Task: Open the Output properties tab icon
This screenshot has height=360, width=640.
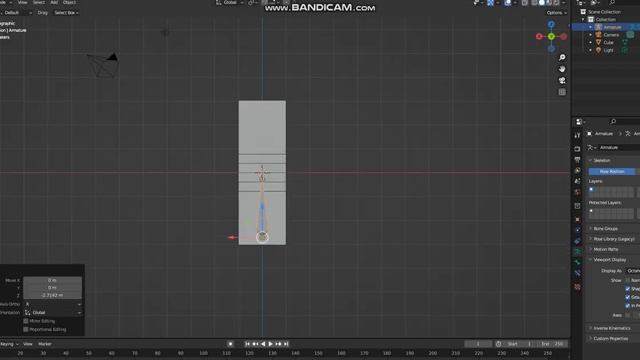Action: (x=577, y=160)
